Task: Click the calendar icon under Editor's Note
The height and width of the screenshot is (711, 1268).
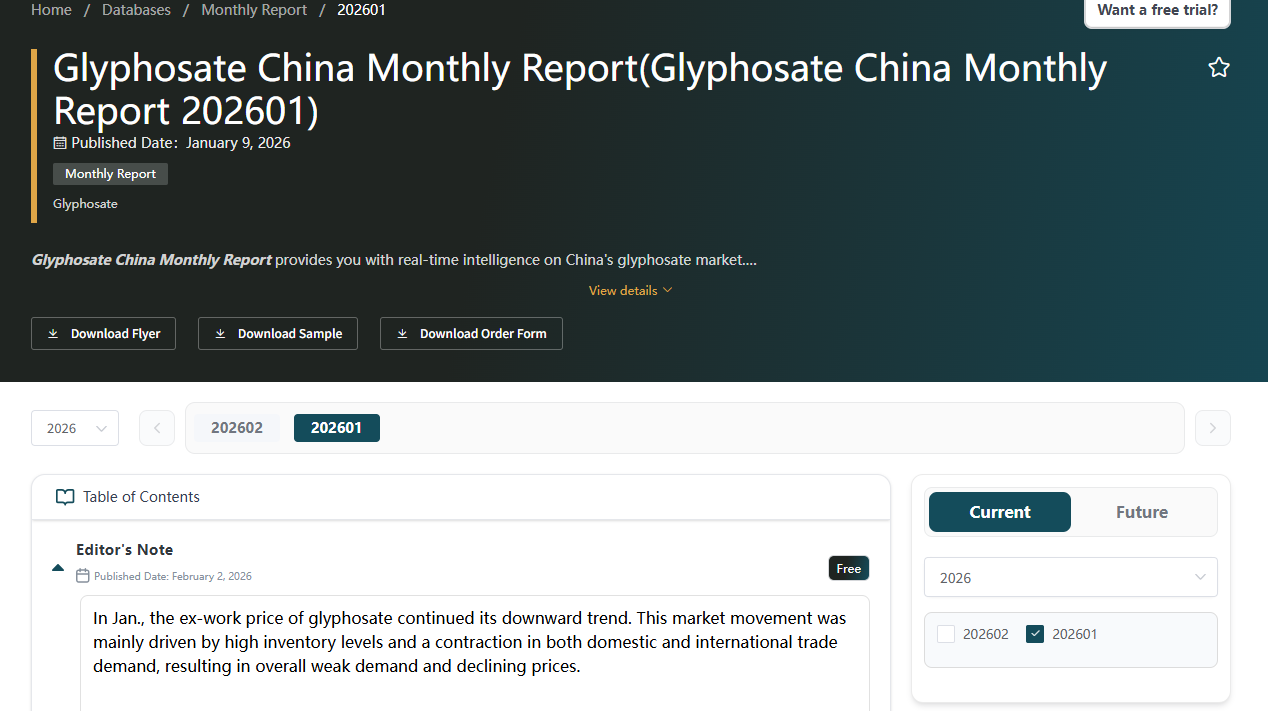Action: tap(84, 576)
